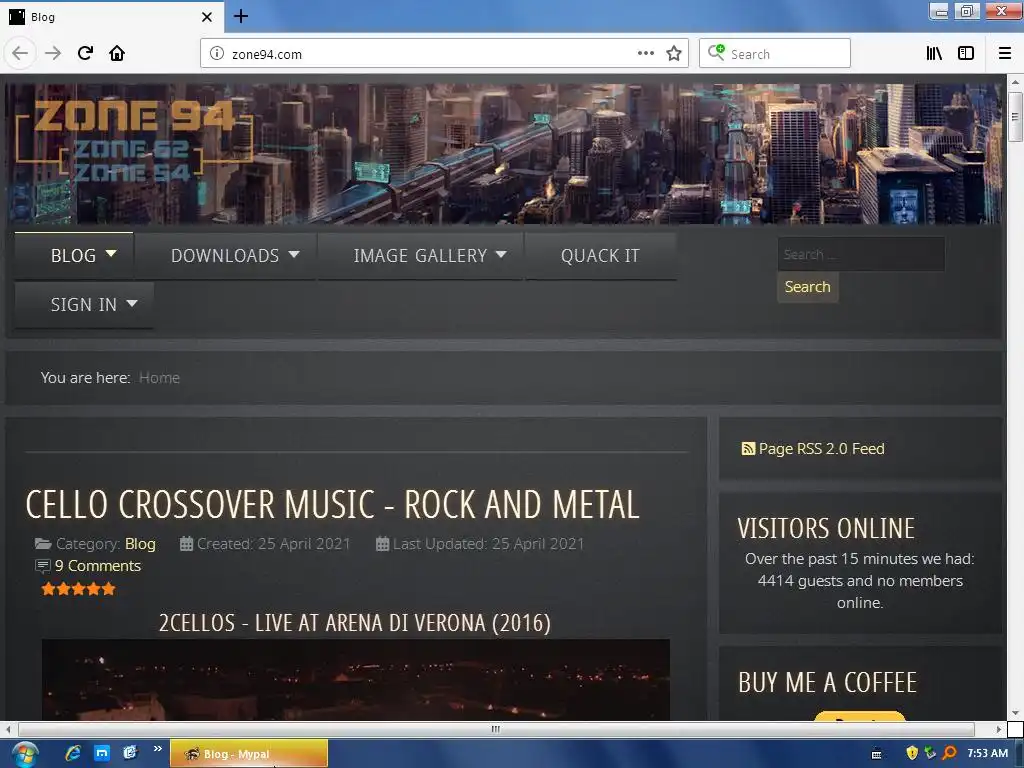Click the Created: 25 April 2021 text
The height and width of the screenshot is (768, 1024).
click(x=273, y=543)
